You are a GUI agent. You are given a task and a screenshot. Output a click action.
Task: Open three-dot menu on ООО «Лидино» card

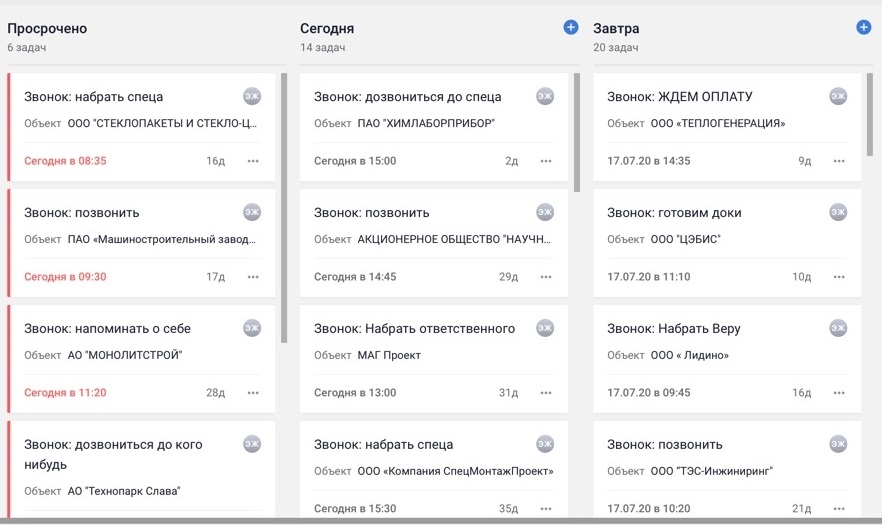[x=839, y=393]
